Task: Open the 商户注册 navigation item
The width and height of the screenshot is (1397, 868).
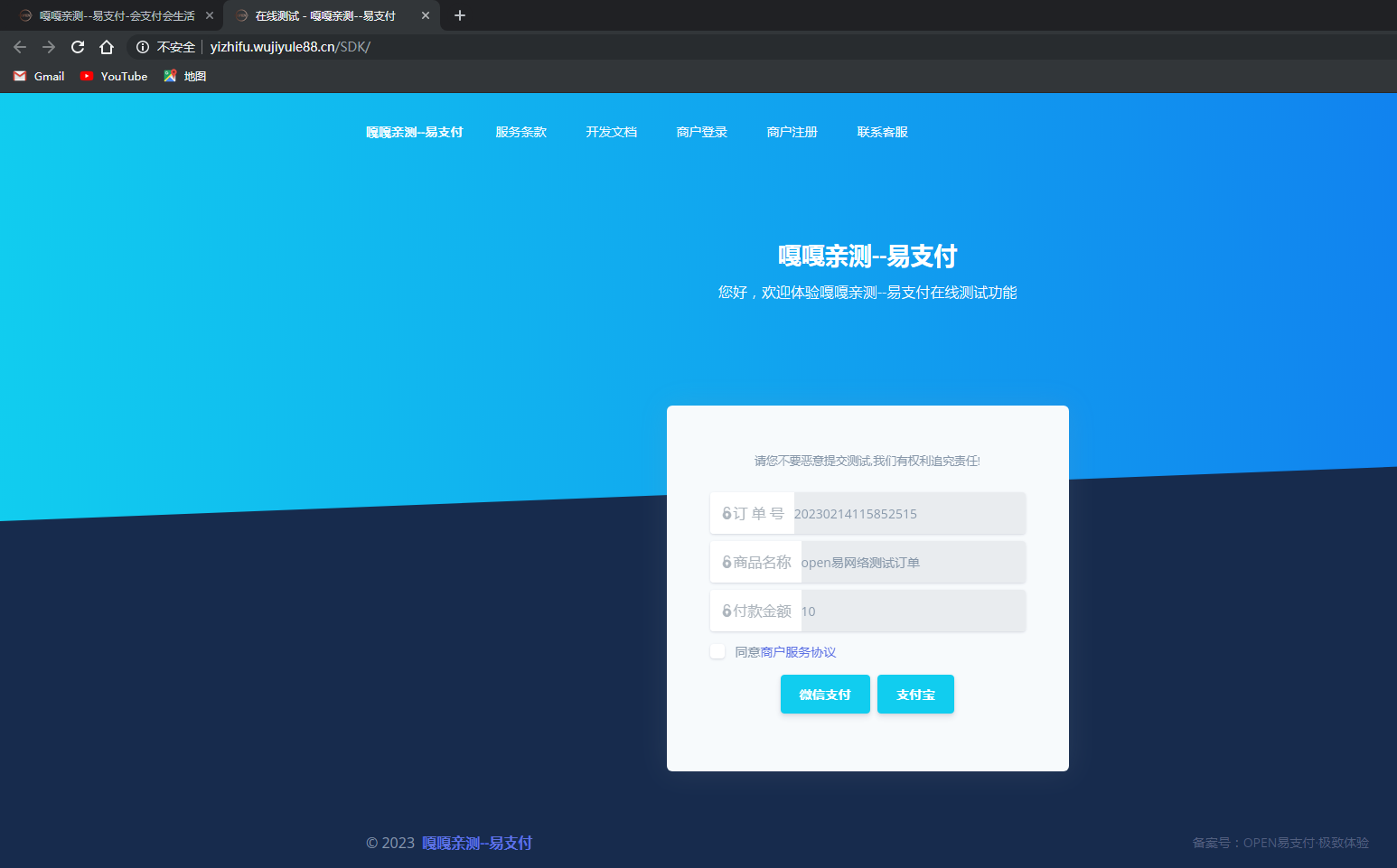Action: coord(792,132)
